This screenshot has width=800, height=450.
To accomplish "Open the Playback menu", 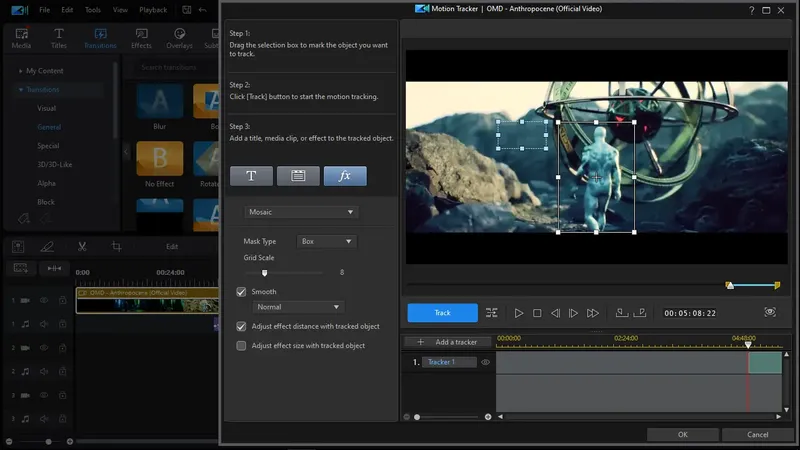I will 153,10.
